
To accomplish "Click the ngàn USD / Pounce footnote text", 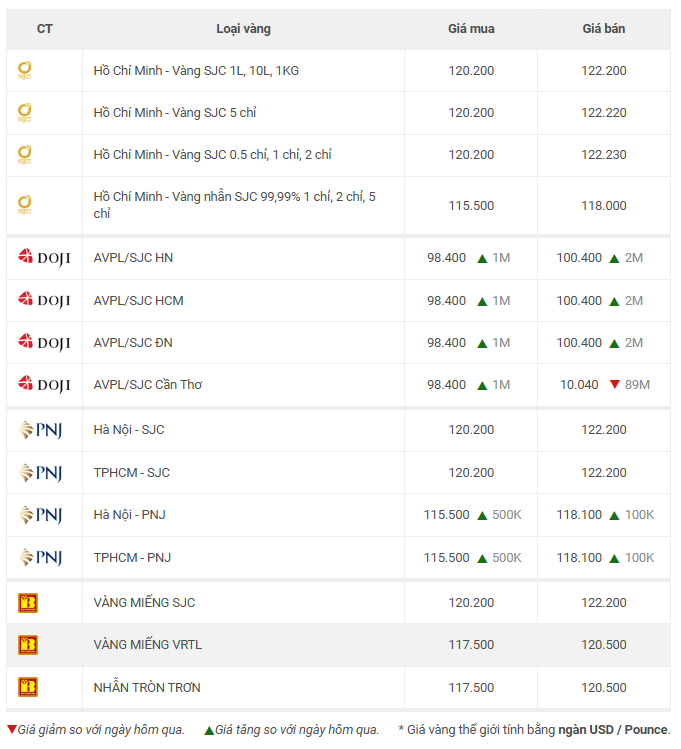I will pyautogui.click(x=614, y=730).
